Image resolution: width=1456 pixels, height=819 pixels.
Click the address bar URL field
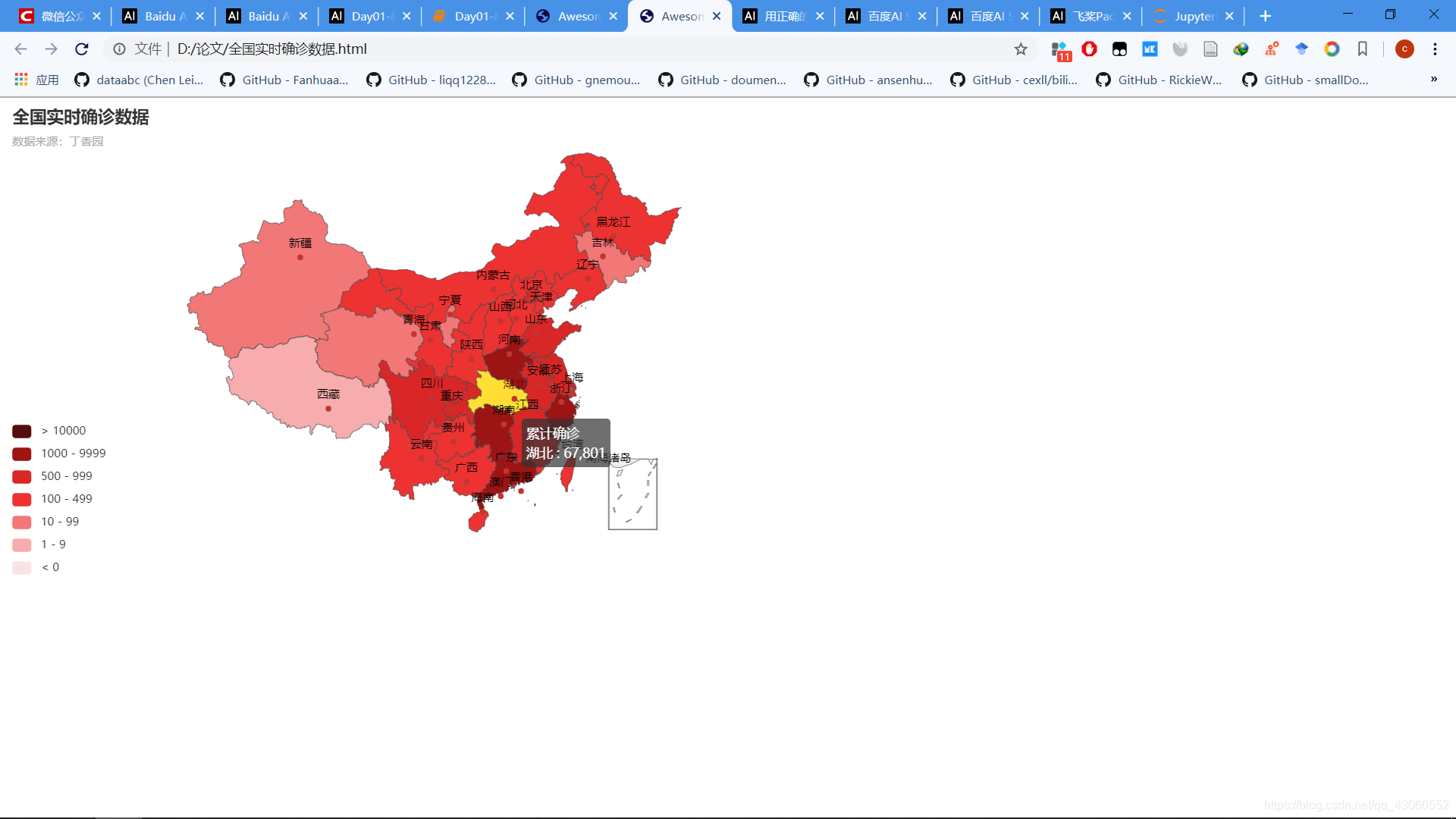(x=531, y=49)
